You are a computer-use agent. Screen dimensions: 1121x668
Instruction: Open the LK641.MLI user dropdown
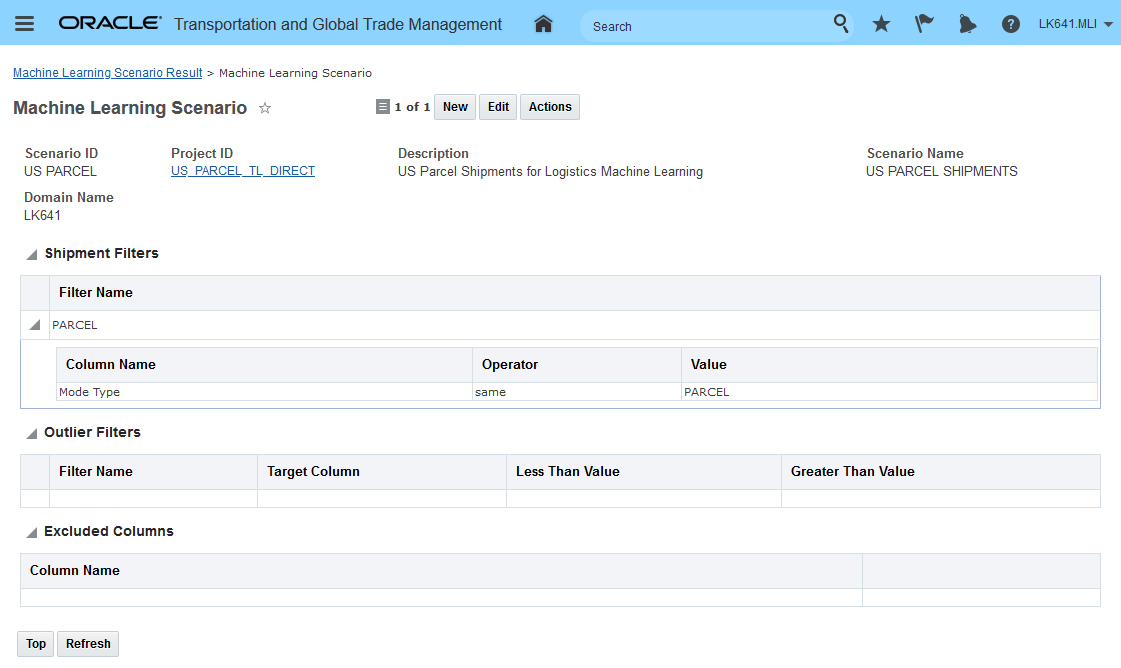pos(1075,24)
